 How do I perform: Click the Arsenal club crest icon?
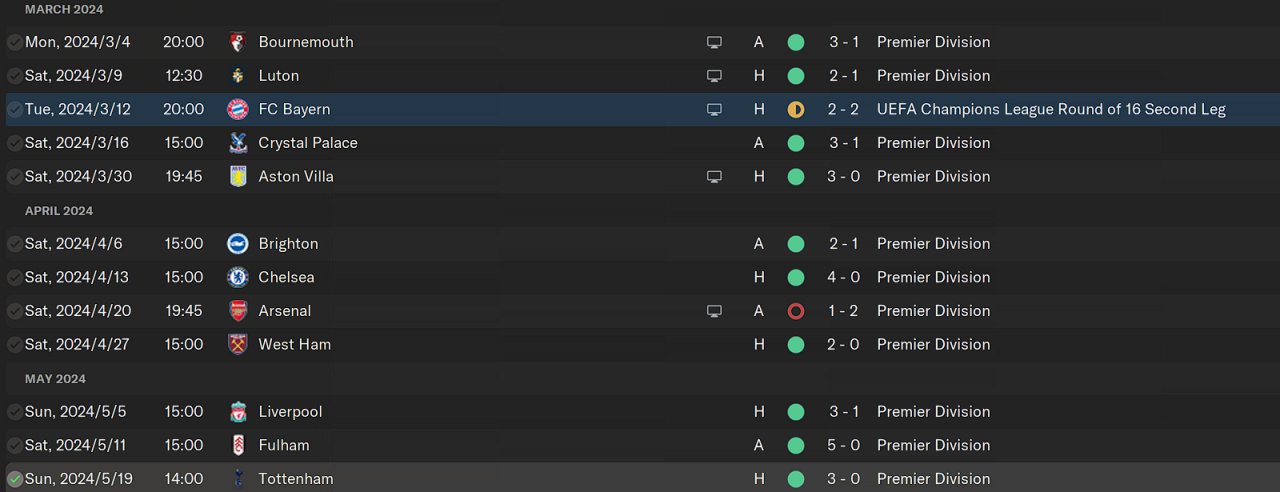[237, 311]
